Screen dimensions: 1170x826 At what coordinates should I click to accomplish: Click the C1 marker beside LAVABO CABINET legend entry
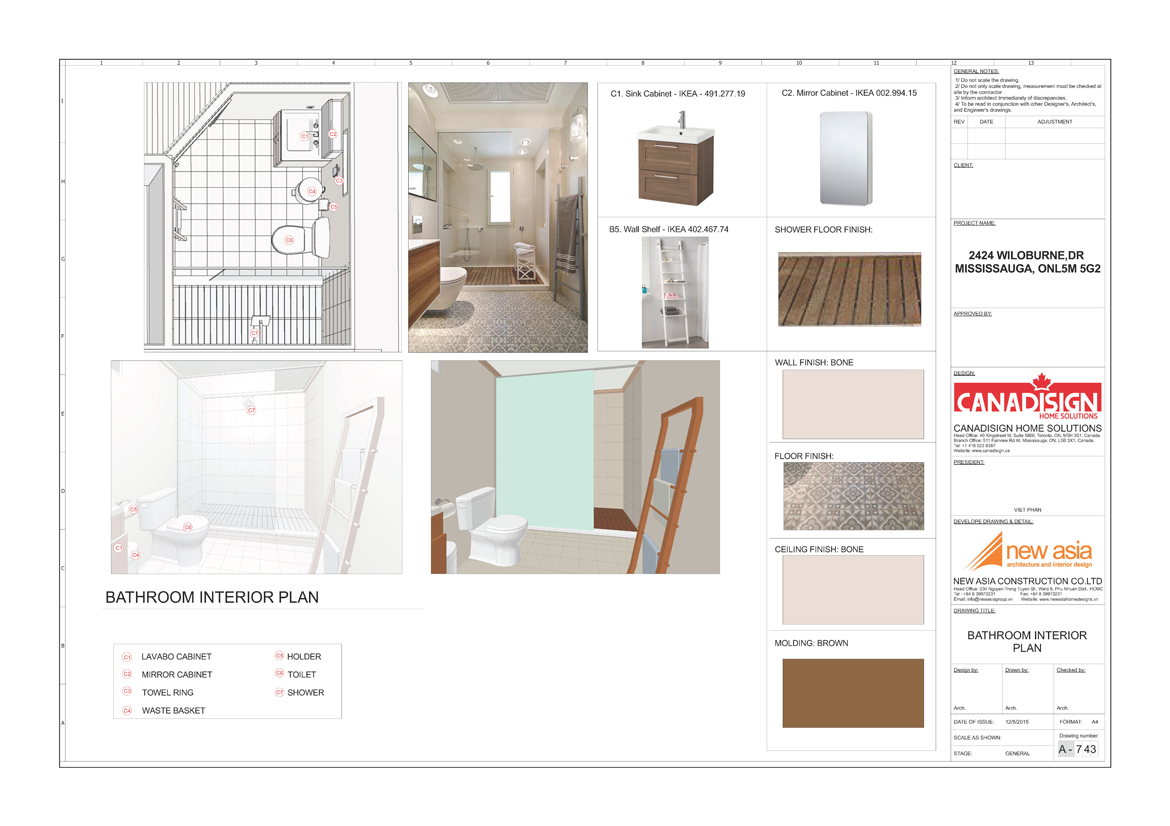pos(127,657)
